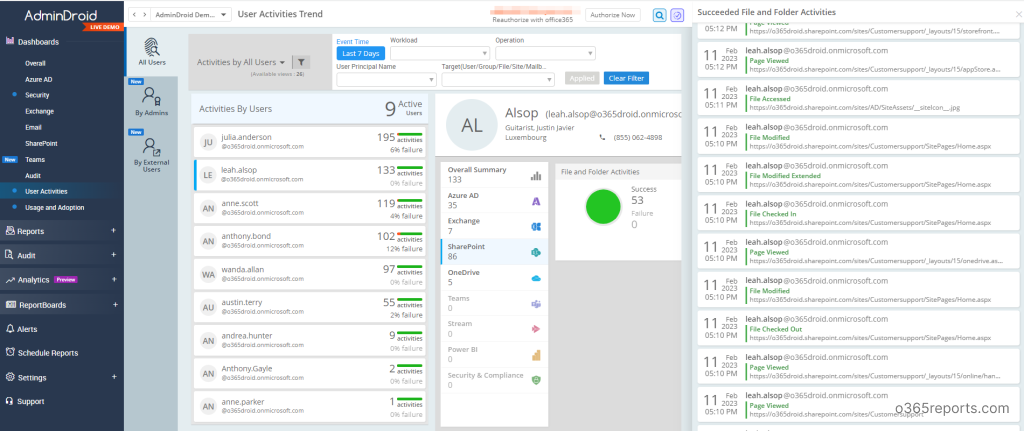Go forward with the right arrow navigation icon

(x=143, y=14)
